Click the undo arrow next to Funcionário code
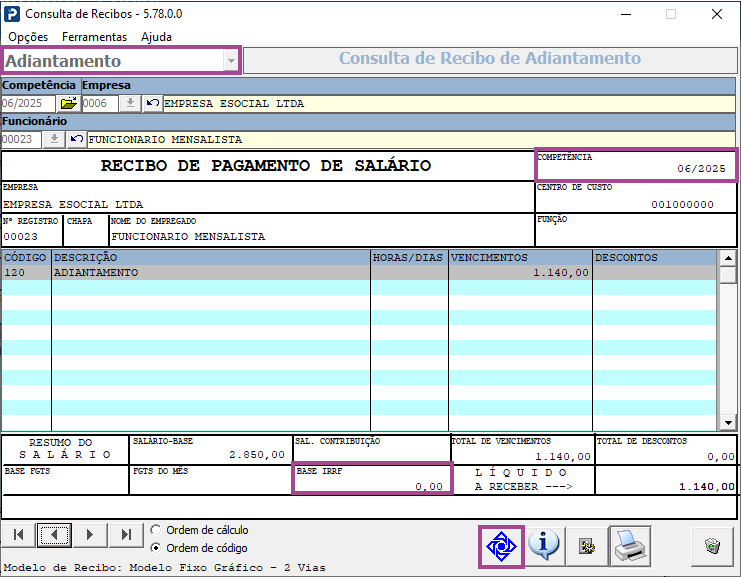Image resolution: width=741 pixels, height=577 pixels. tap(77, 139)
